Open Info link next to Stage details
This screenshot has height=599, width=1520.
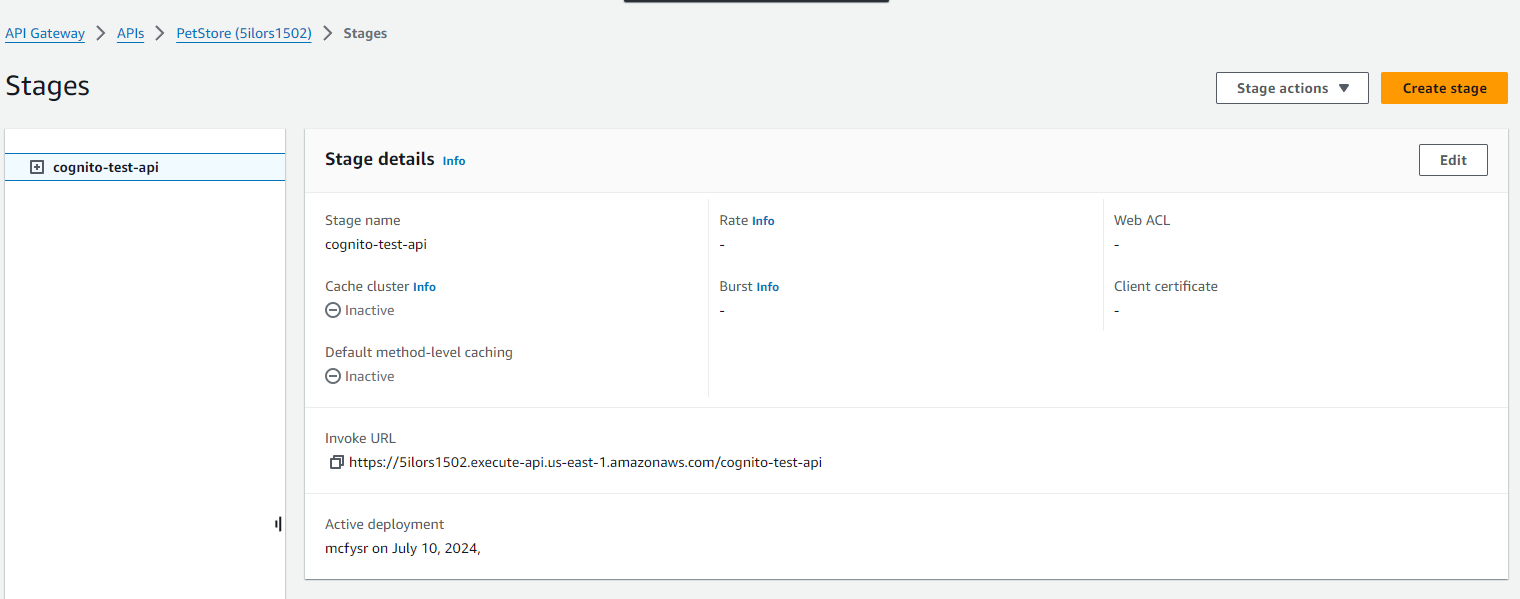pos(454,161)
